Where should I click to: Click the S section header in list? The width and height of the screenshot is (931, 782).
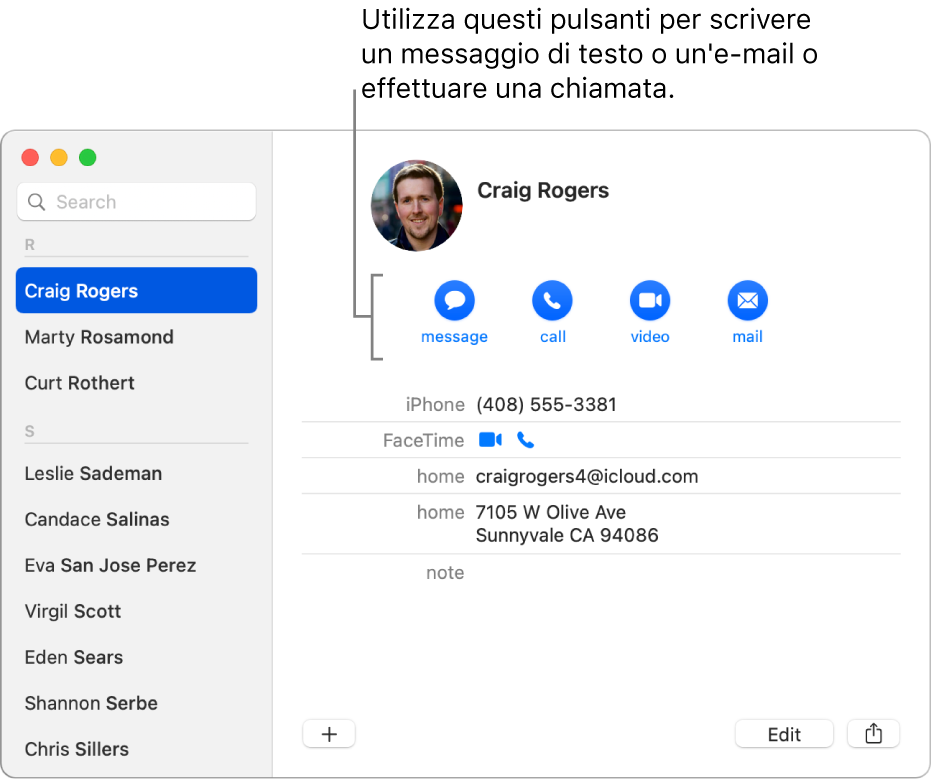click(30, 431)
